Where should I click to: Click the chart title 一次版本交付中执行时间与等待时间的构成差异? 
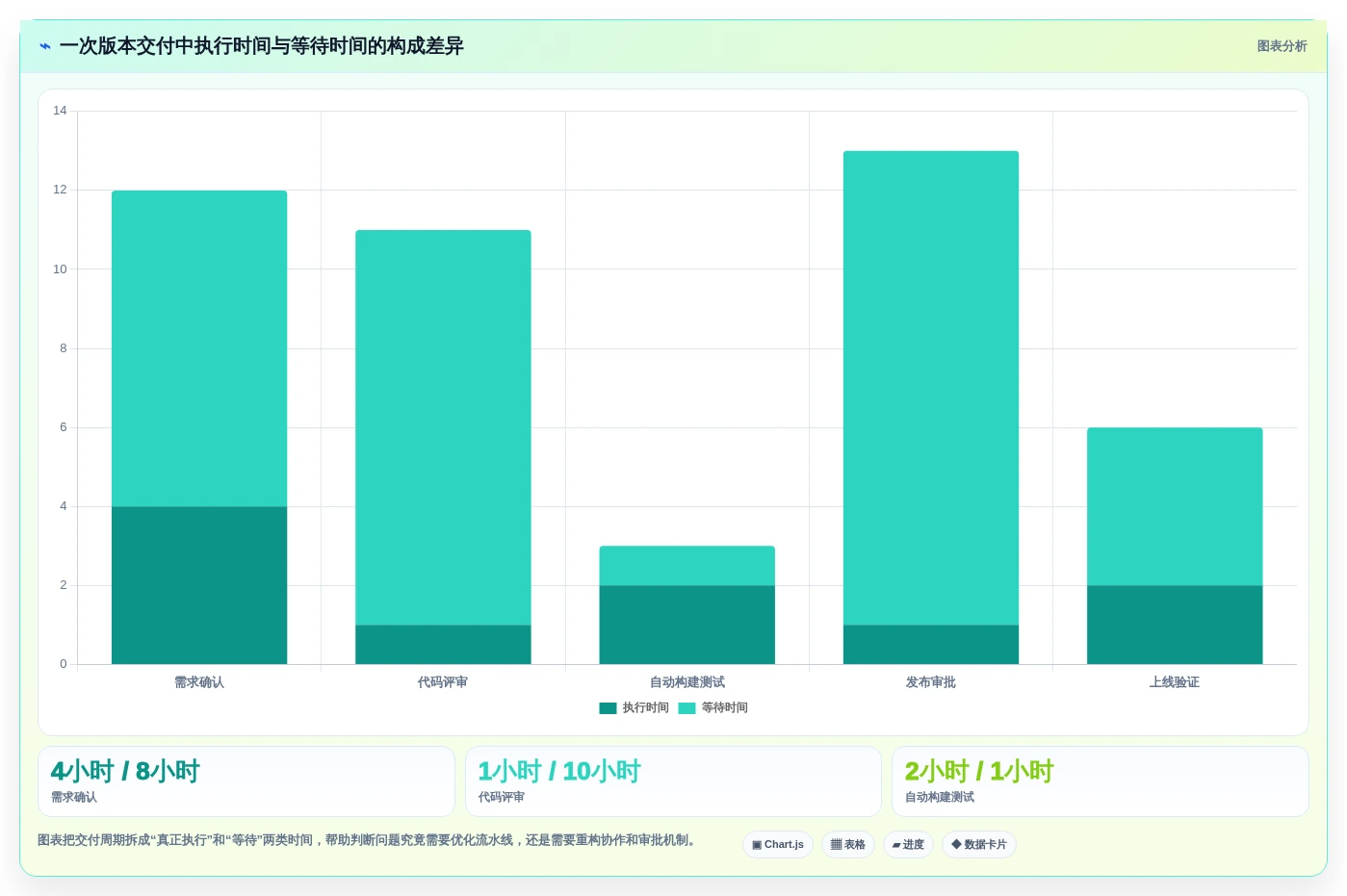[262, 46]
